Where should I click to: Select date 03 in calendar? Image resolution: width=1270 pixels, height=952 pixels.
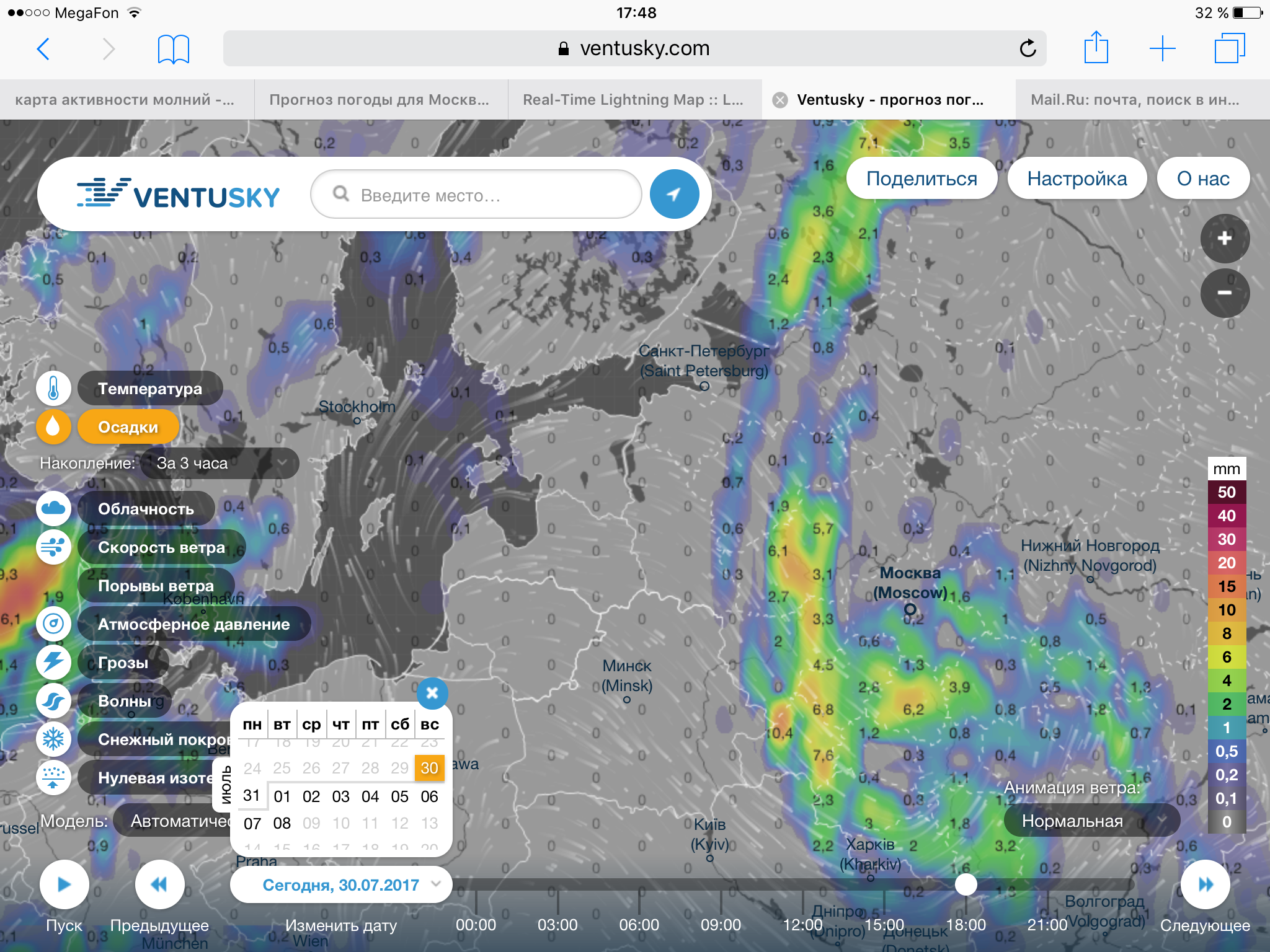340,796
